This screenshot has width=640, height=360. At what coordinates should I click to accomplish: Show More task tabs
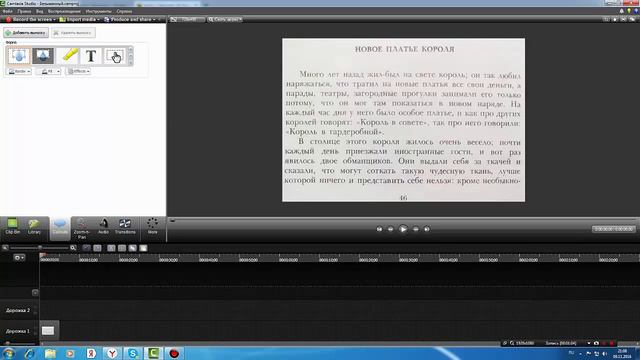point(152,226)
